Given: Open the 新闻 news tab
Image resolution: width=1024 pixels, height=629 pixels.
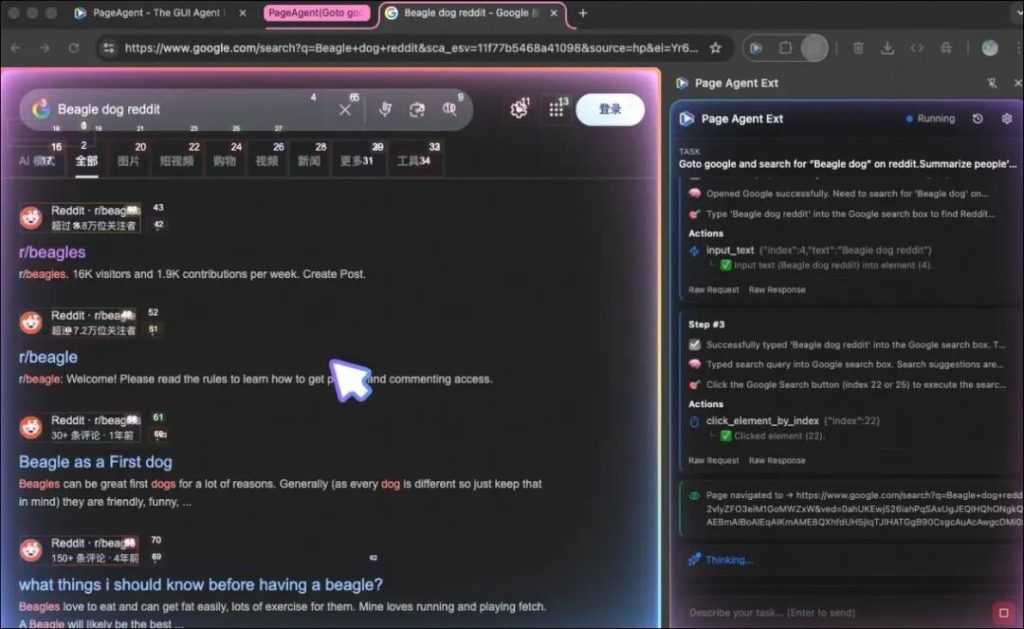Looking at the screenshot, I should (x=309, y=161).
